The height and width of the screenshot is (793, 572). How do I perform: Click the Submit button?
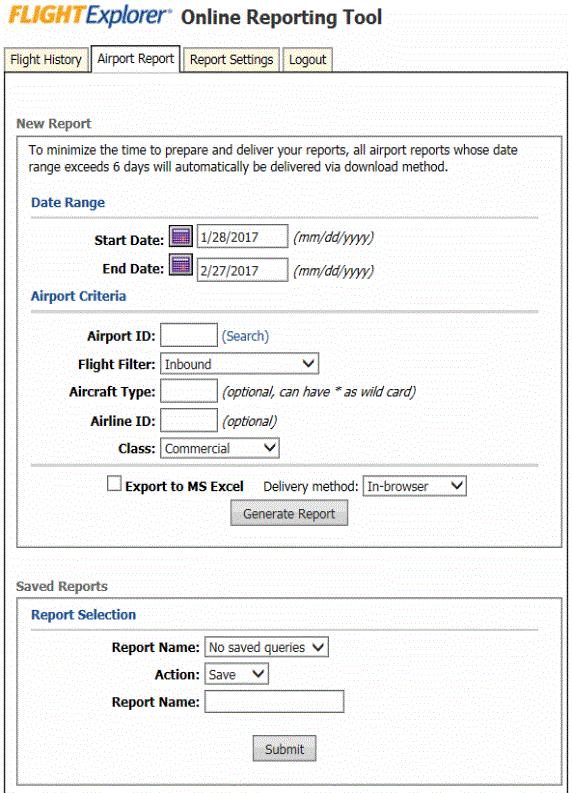click(284, 748)
